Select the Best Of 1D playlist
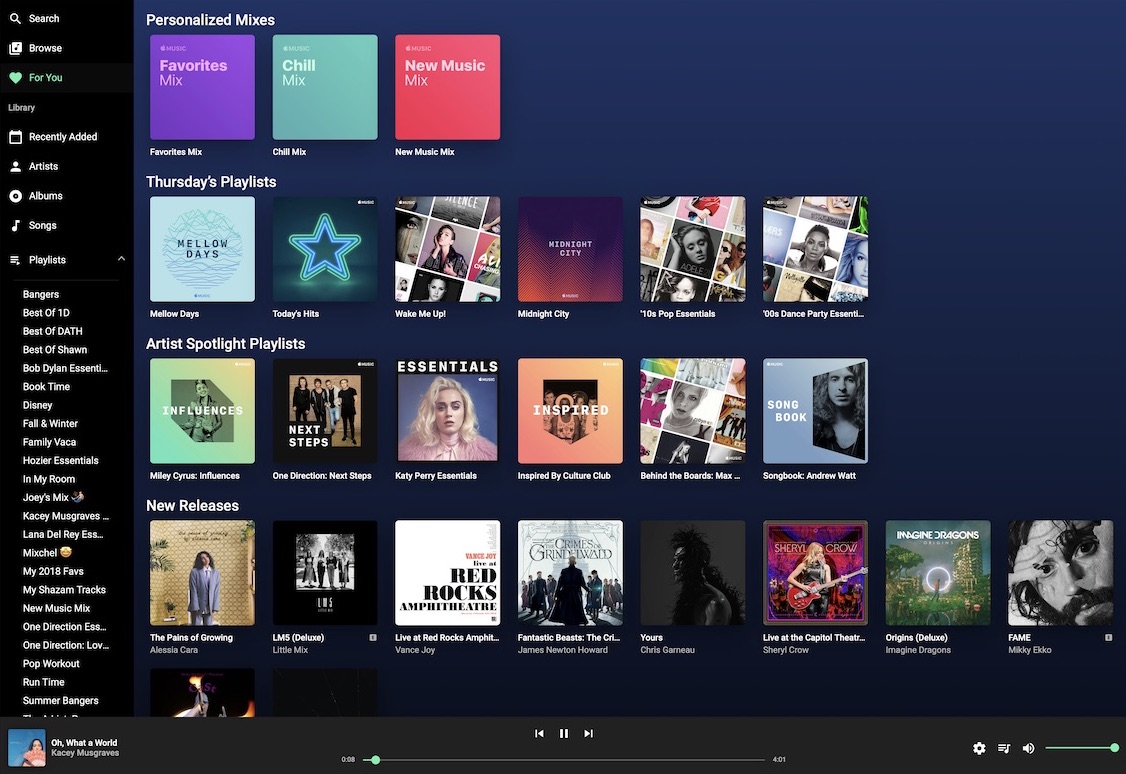This screenshot has height=774, width=1126. (x=46, y=313)
